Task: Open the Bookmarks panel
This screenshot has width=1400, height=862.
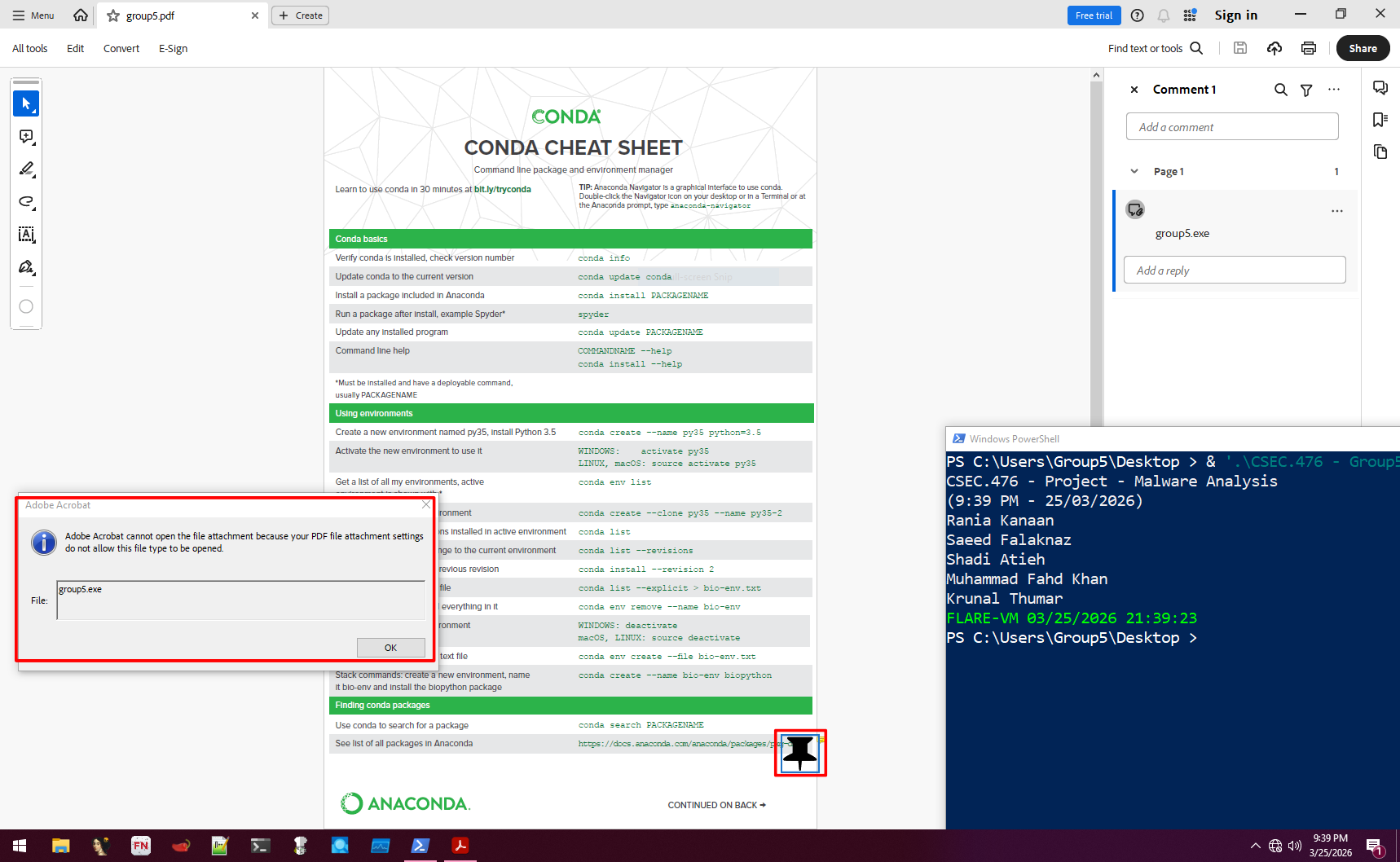Action: pyautogui.click(x=1380, y=119)
